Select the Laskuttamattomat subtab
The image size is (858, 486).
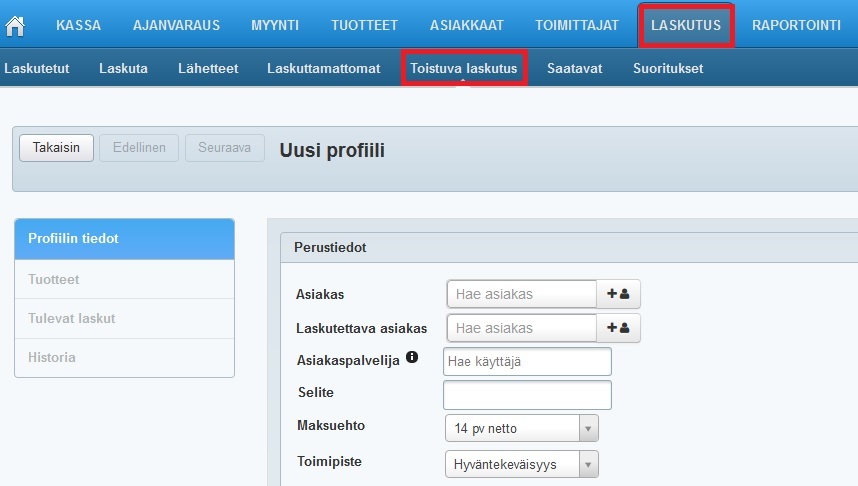click(x=323, y=68)
